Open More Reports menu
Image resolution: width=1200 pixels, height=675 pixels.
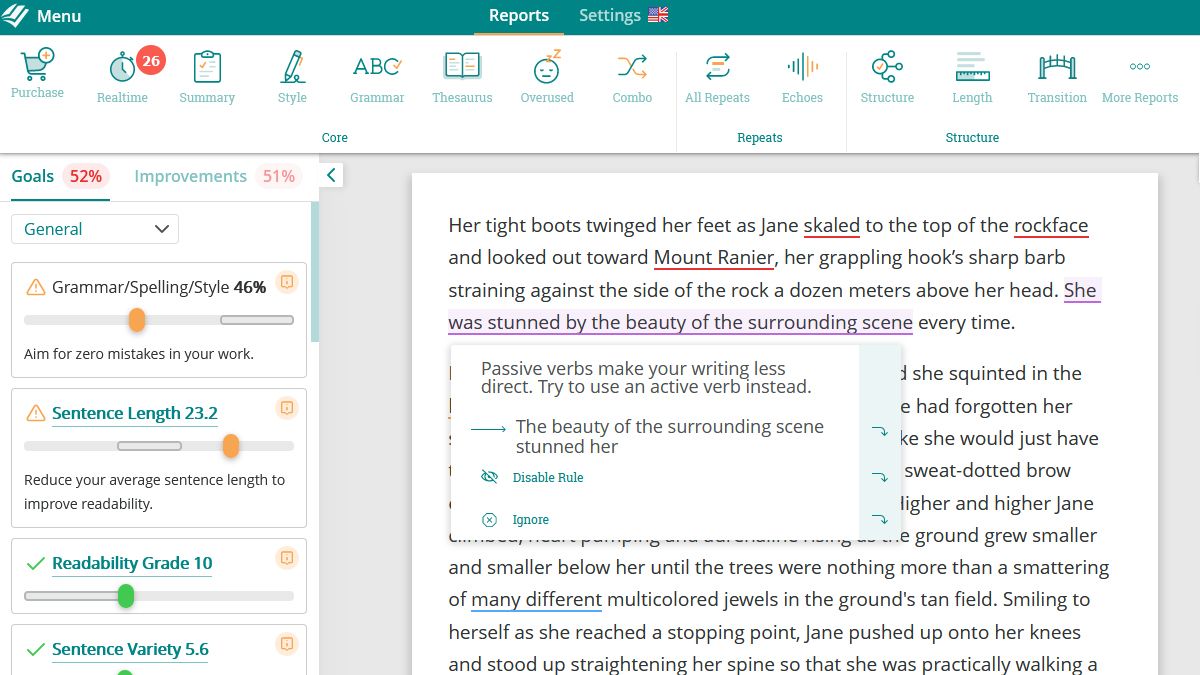[x=1139, y=72]
